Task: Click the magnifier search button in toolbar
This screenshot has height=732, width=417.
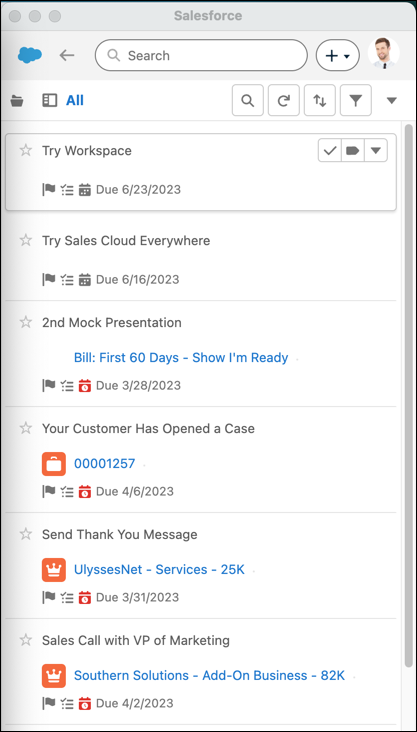Action: [247, 100]
